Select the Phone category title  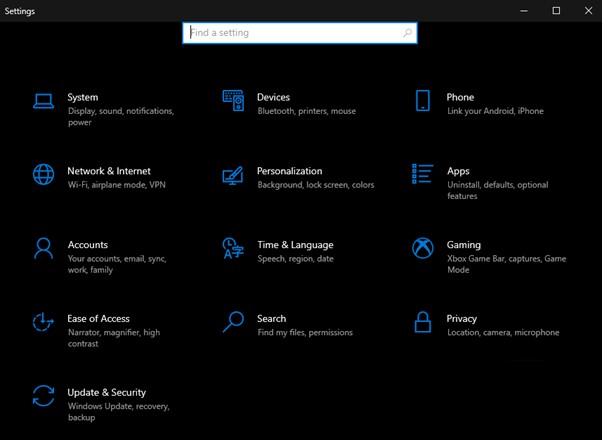point(460,97)
